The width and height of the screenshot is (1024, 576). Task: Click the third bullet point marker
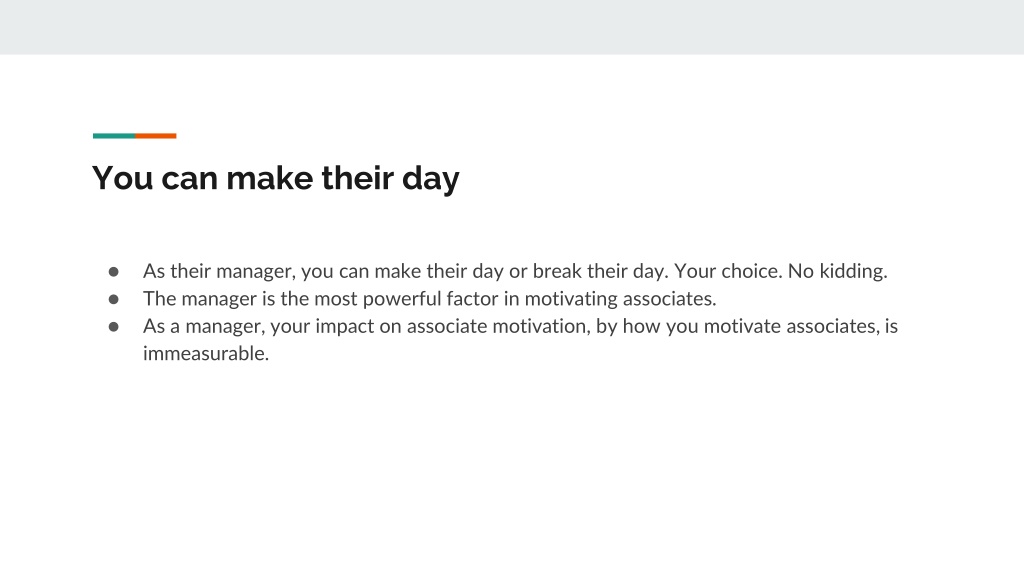(114, 327)
